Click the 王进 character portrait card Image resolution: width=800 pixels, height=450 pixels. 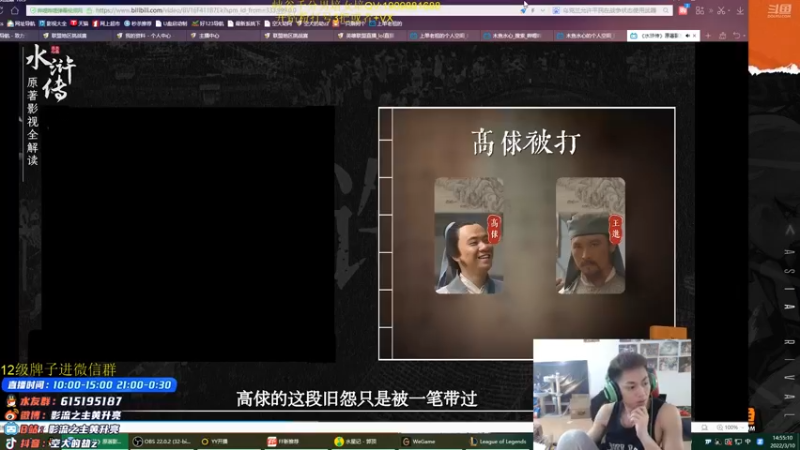click(590, 236)
